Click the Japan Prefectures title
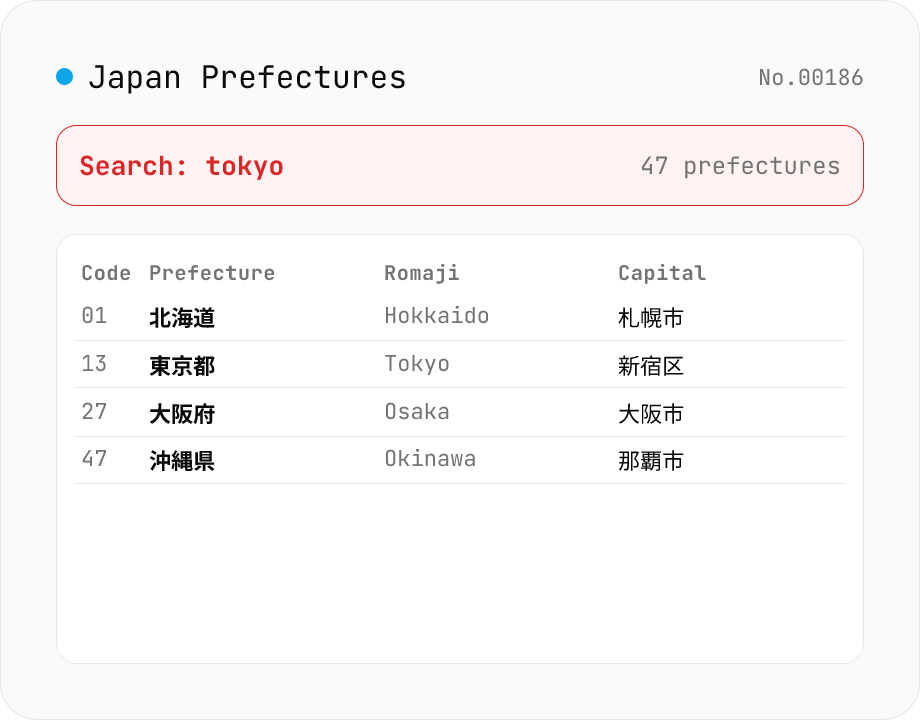Screen dimensions: 920x720 point(247,77)
